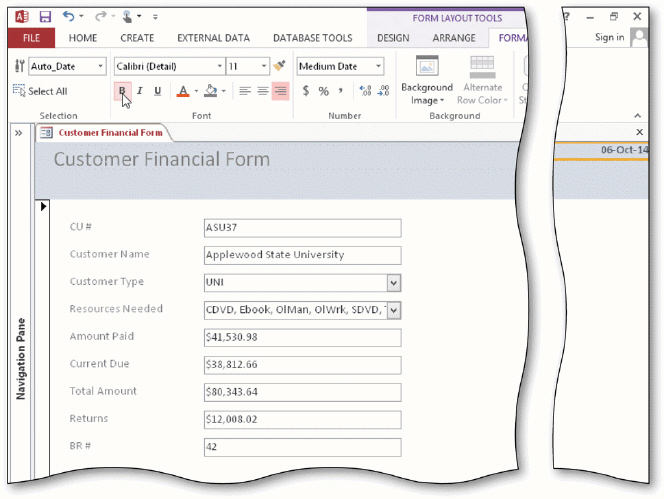Open the Customer Type UNI dropdown
The height and width of the screenshot is (499, 664).
pos(393,283)
